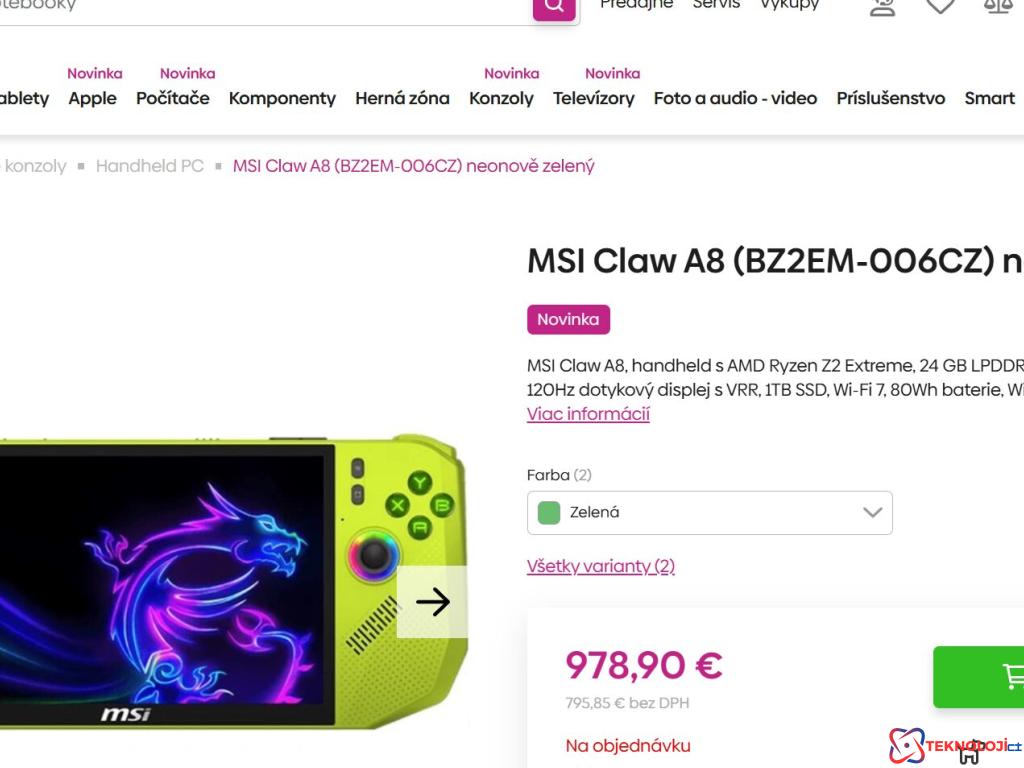Click the Novinka badge under title
This screenshot has height=768, width=1024.
[x=568, y=320]
